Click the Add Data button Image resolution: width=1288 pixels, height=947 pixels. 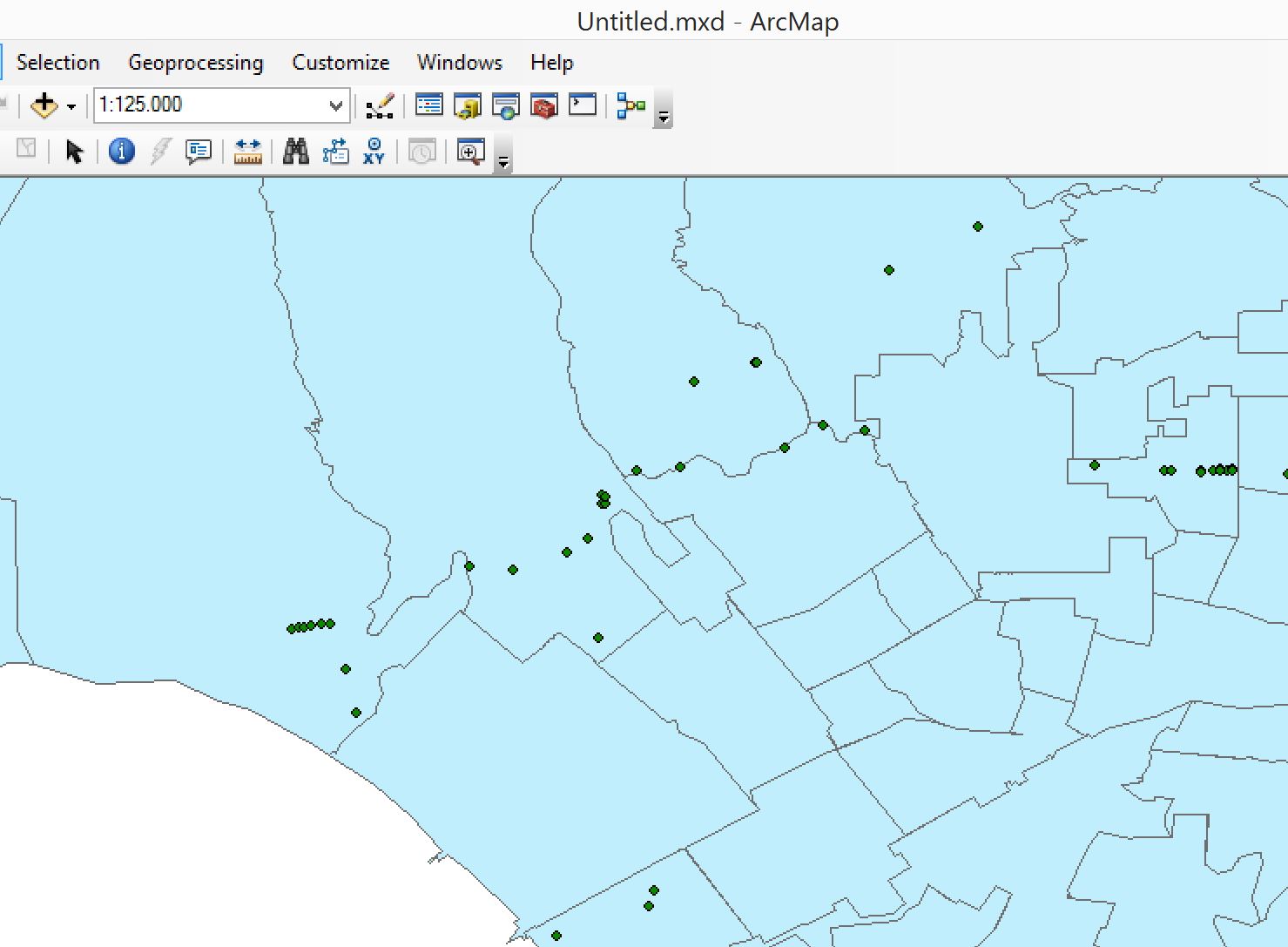click(44, 105)
